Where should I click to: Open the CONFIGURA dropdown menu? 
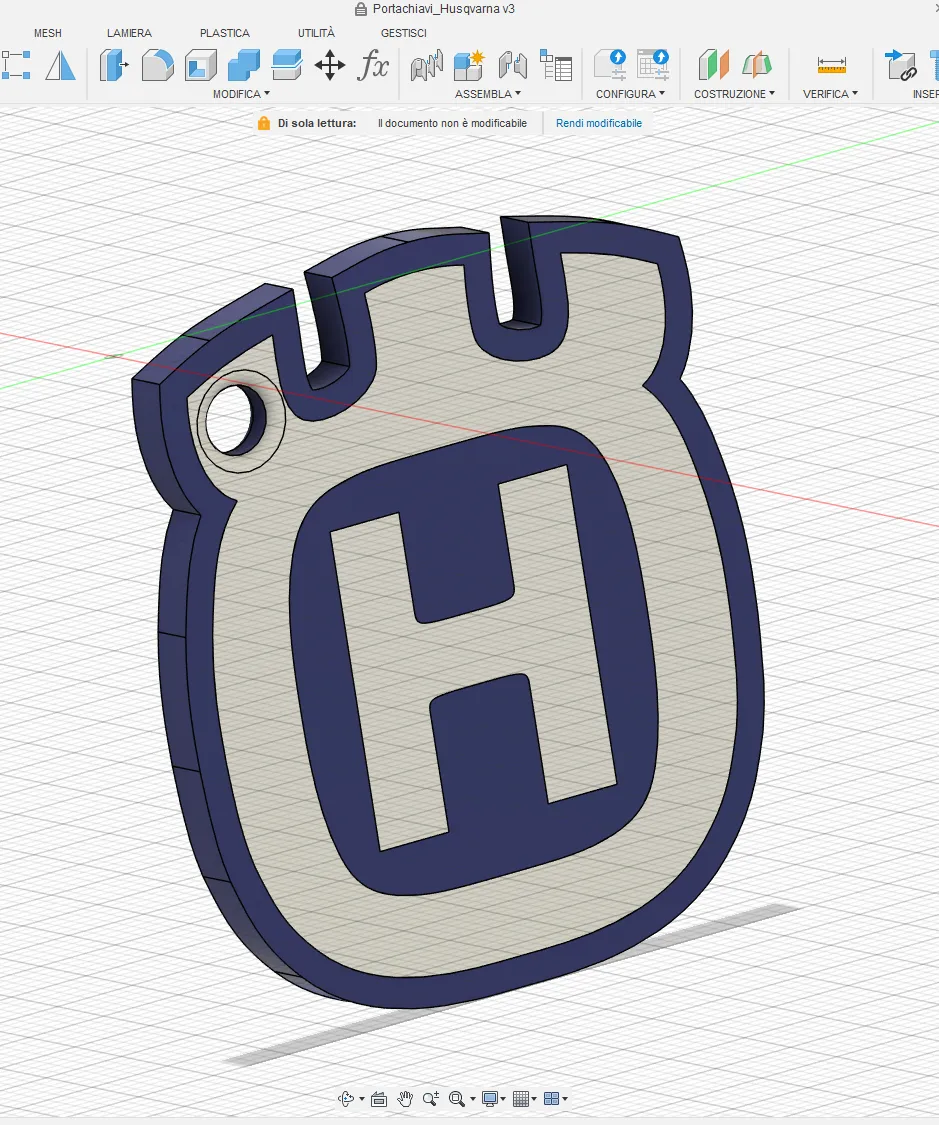631,94
